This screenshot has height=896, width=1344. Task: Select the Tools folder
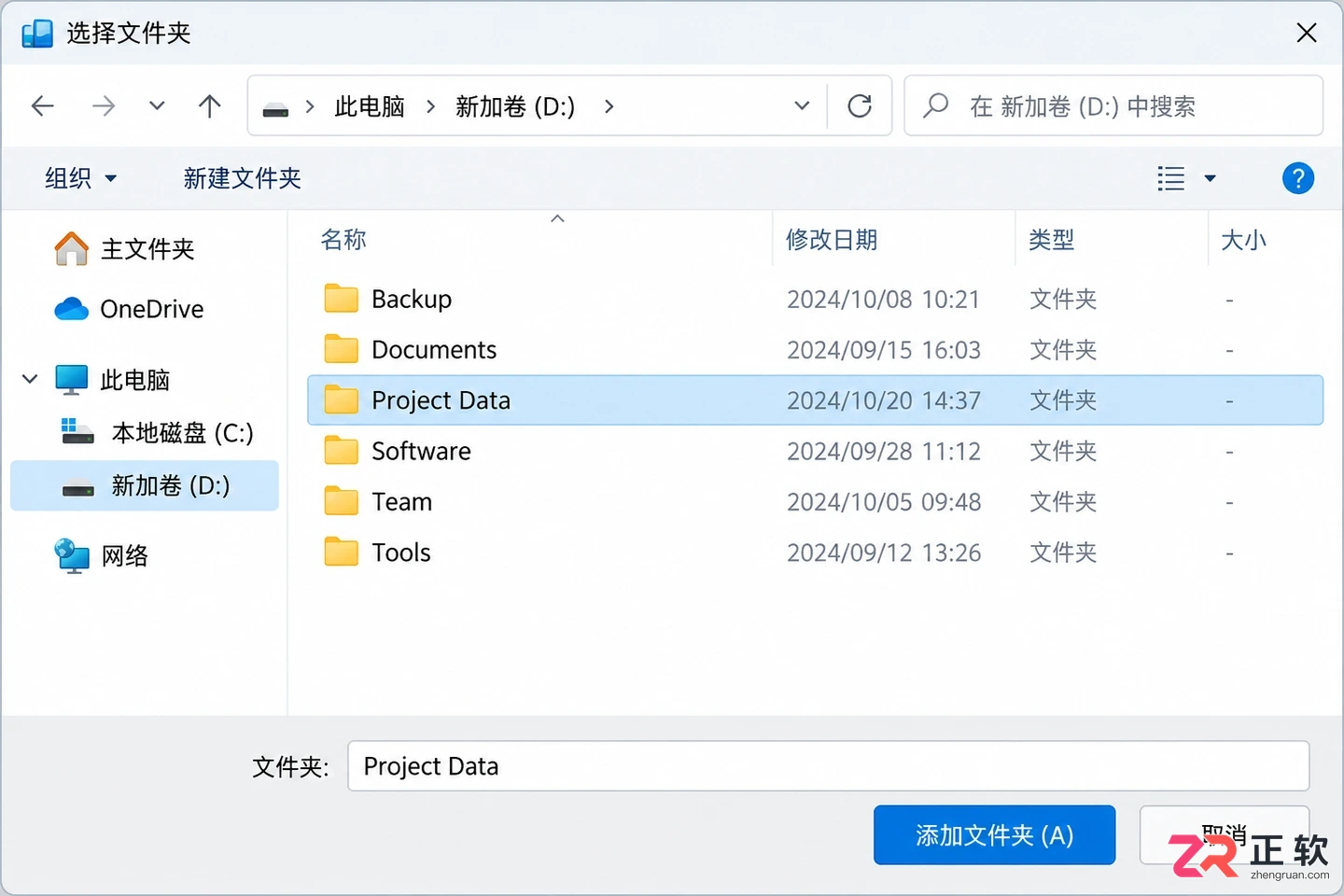click(815, 553)
